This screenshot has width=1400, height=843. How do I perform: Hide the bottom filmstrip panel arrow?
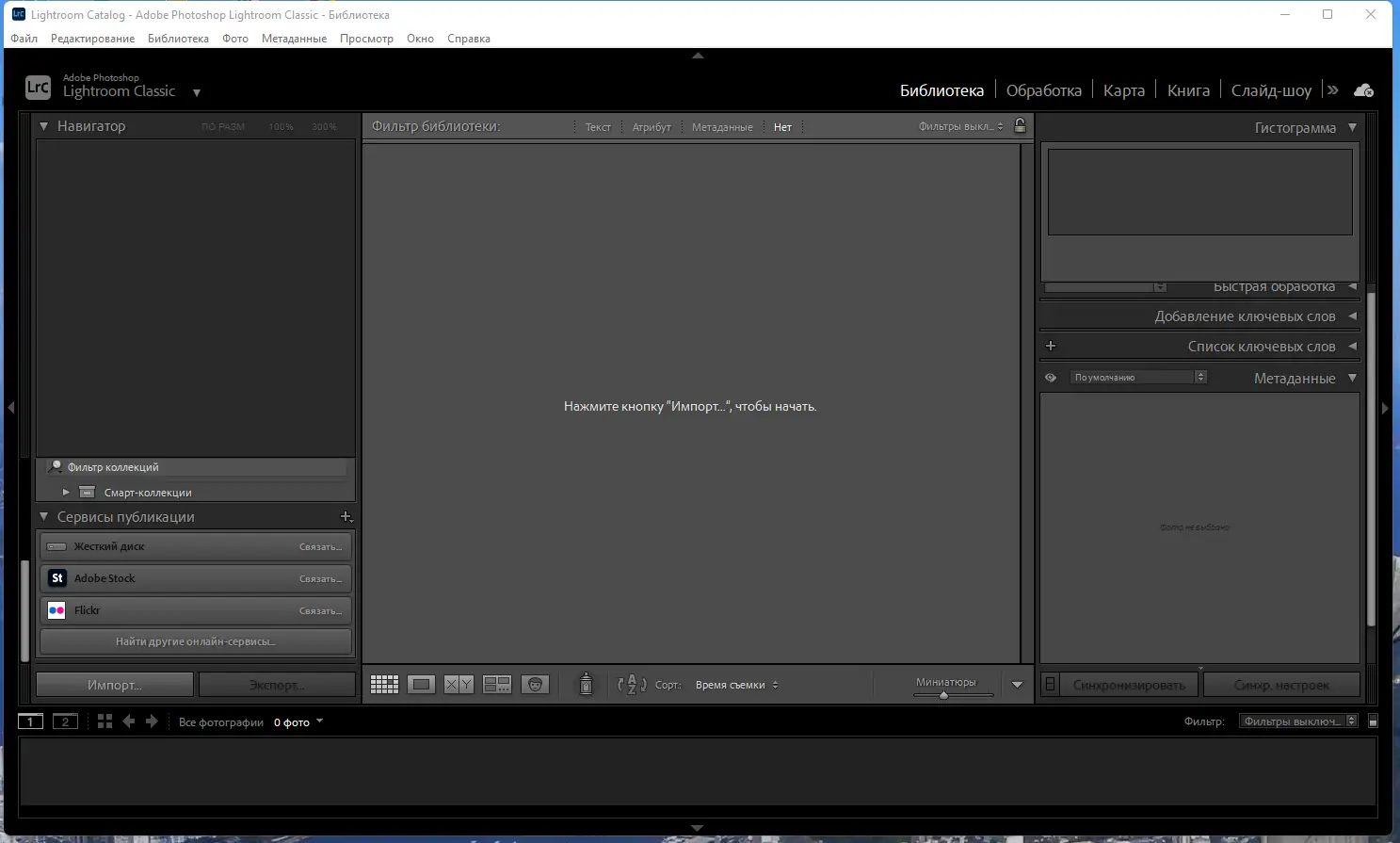tap(698, 828)
